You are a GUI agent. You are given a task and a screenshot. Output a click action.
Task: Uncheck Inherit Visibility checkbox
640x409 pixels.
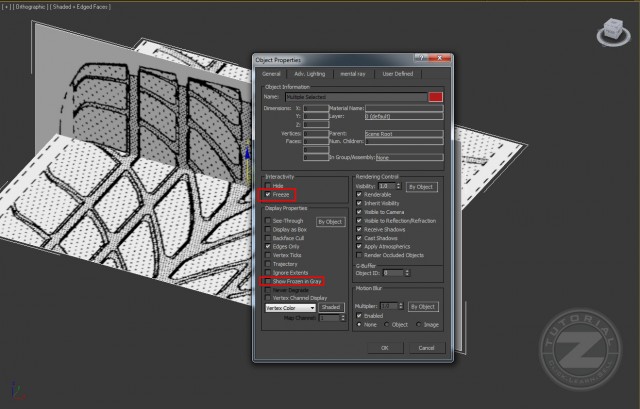point(359,203)
